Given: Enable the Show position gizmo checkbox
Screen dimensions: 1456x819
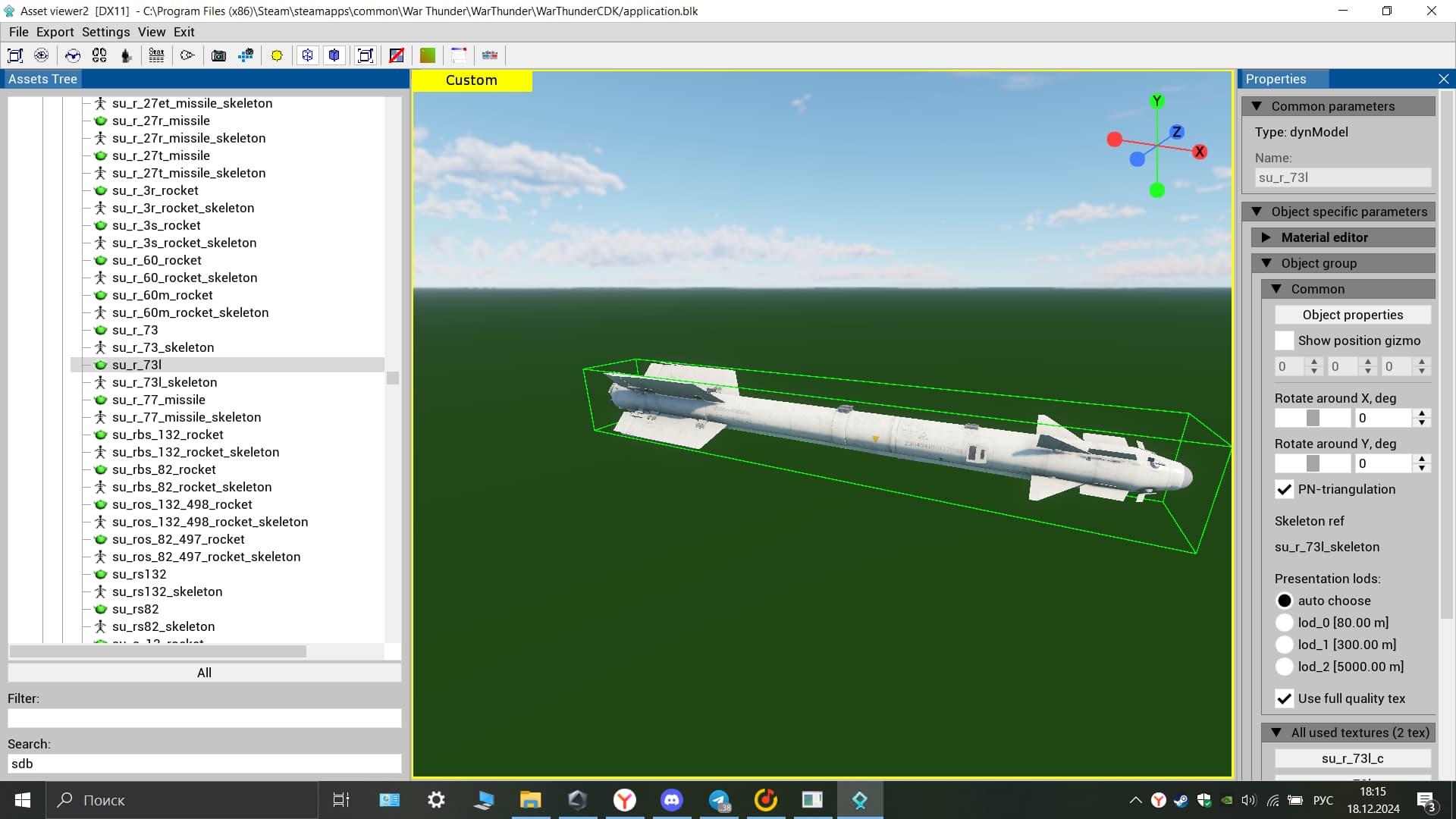Looking at the screenshot, I should 1285,340.
